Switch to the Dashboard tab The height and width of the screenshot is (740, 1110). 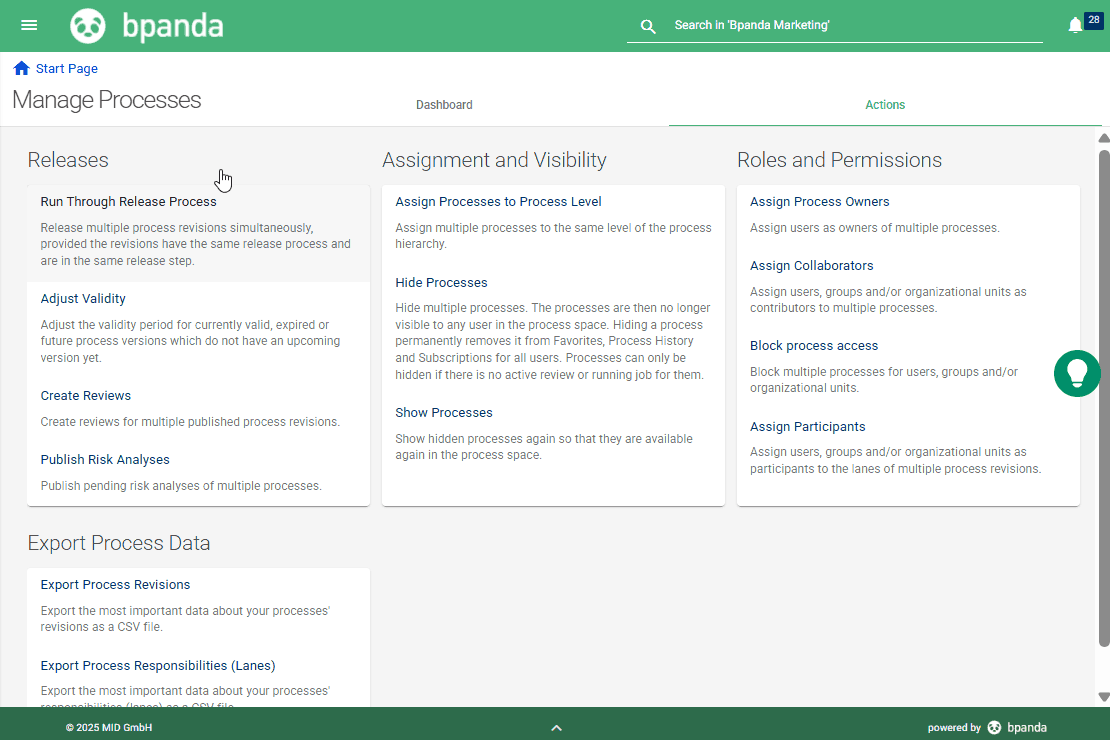coord(444,104)
